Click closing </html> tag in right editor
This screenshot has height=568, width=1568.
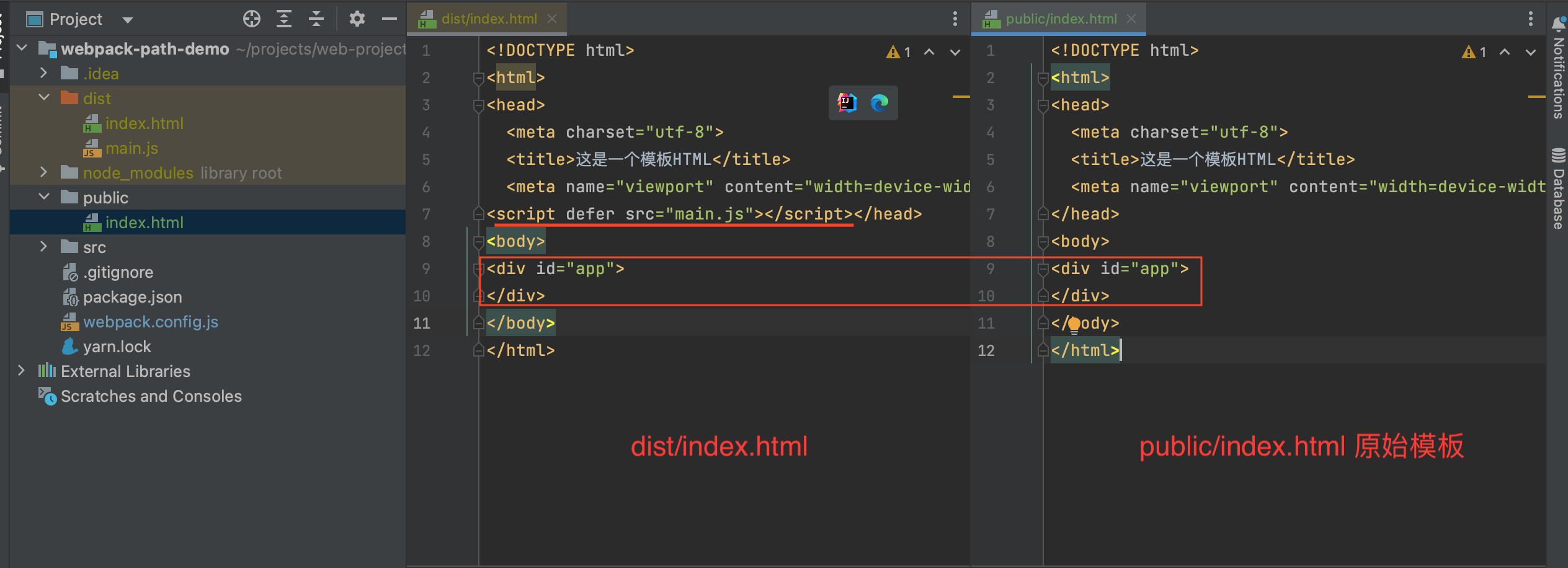pyautogui.click(x=1085, y=351)
